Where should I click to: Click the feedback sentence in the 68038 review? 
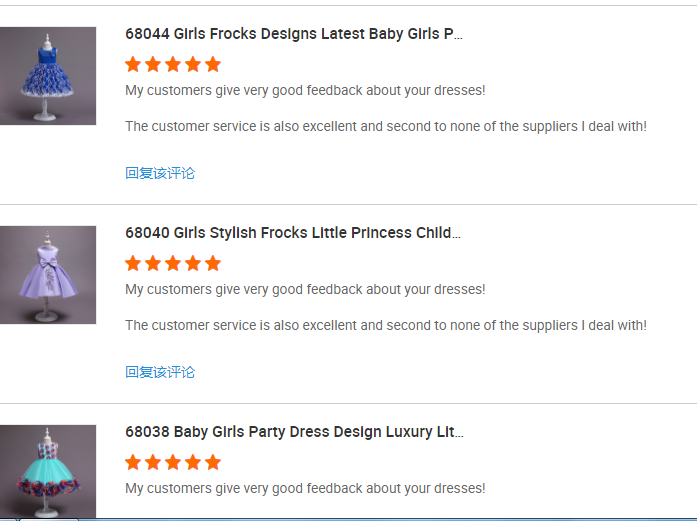point(305,489)
